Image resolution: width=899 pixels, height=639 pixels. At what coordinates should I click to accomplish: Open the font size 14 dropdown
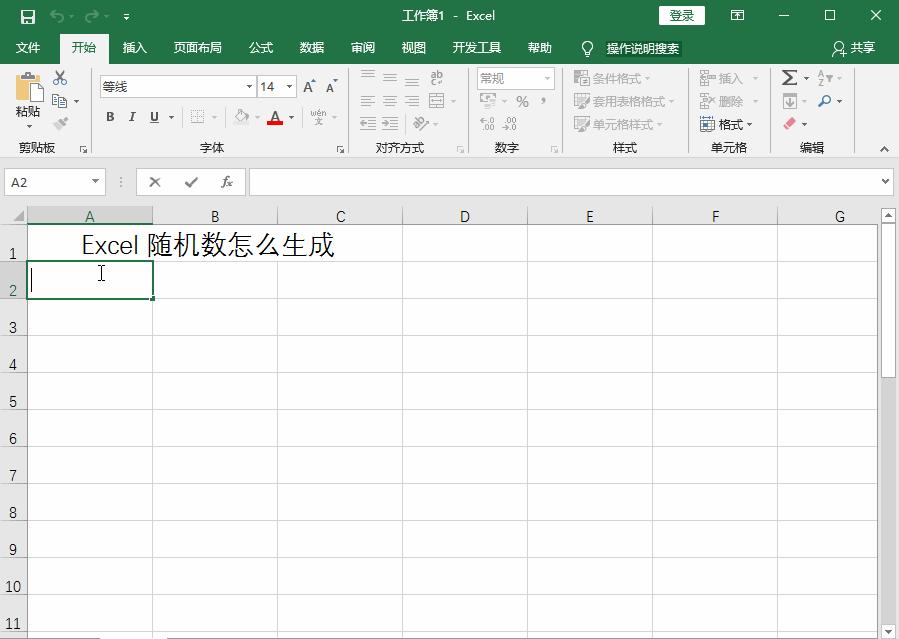290,87
